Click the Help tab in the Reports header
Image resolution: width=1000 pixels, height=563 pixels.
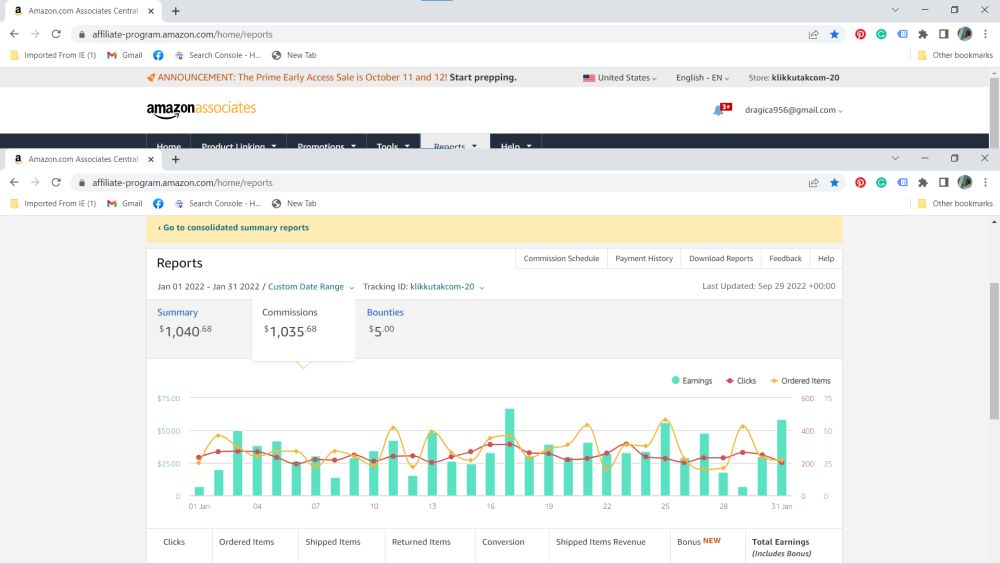tap(826, 258)
